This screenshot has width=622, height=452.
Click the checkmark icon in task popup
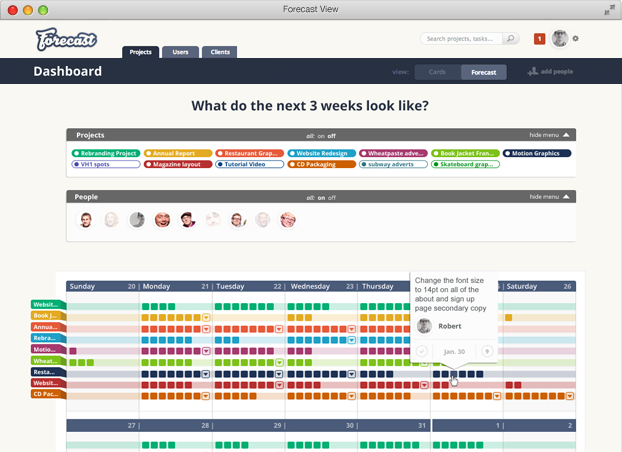coord(422,351)
